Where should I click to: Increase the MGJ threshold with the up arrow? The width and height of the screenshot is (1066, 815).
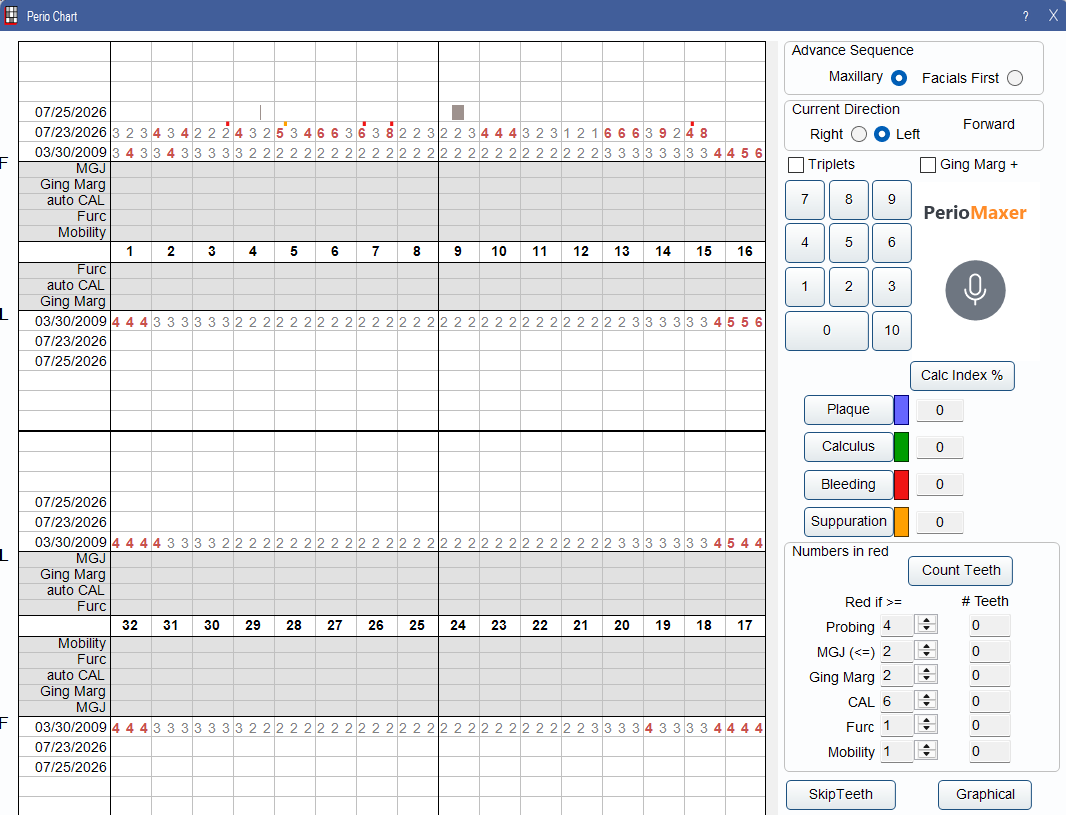coord(927,646)
